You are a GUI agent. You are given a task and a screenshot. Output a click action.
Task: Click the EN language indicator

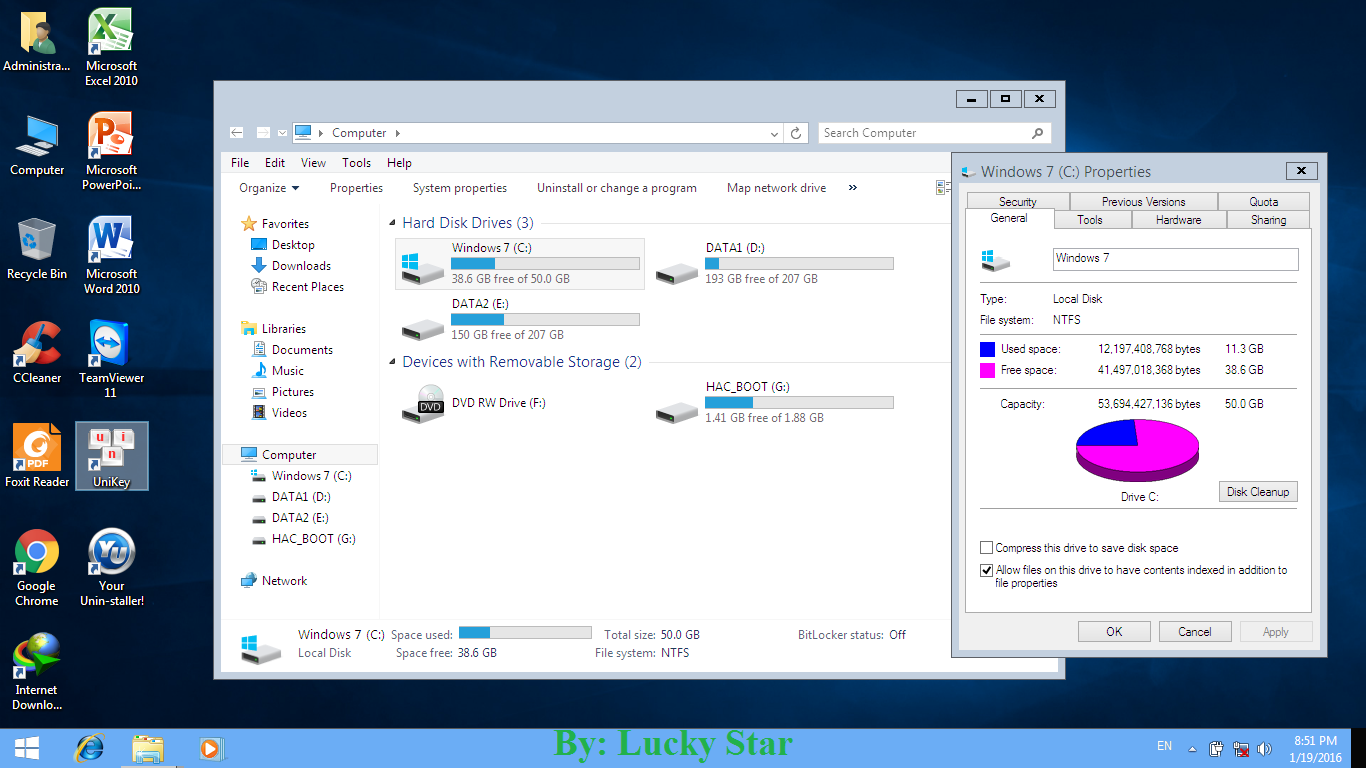click(x=1164, y=746)
